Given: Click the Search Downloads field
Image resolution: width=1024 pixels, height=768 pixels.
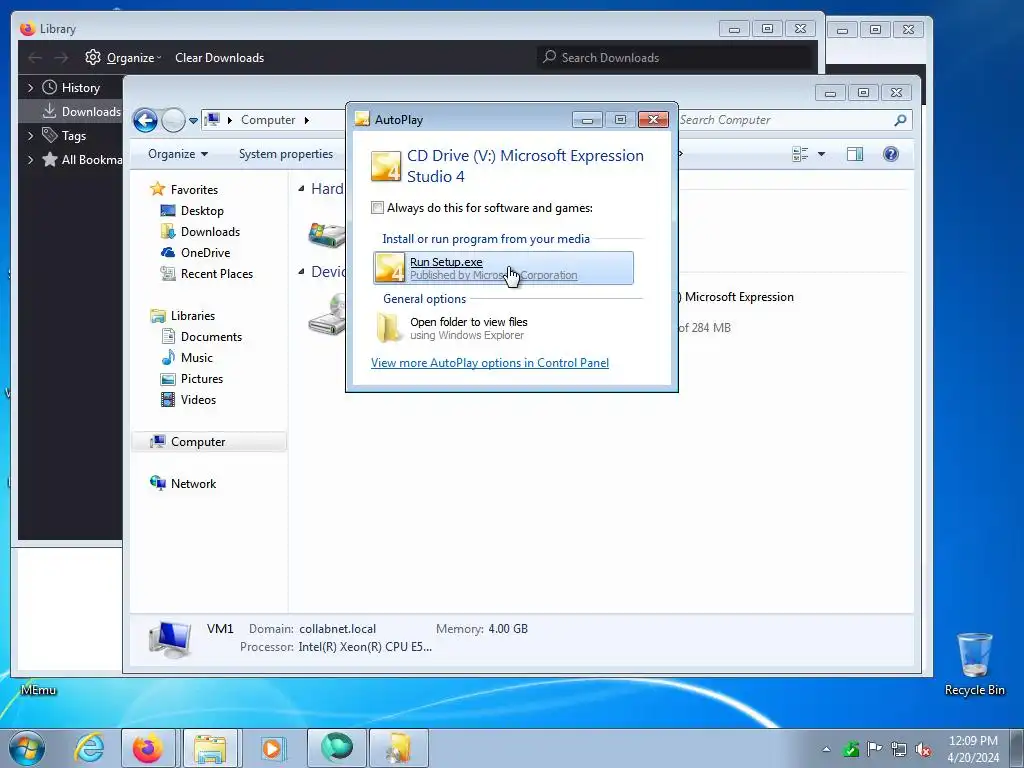Looking at the screenshot, I should [676, 57].
